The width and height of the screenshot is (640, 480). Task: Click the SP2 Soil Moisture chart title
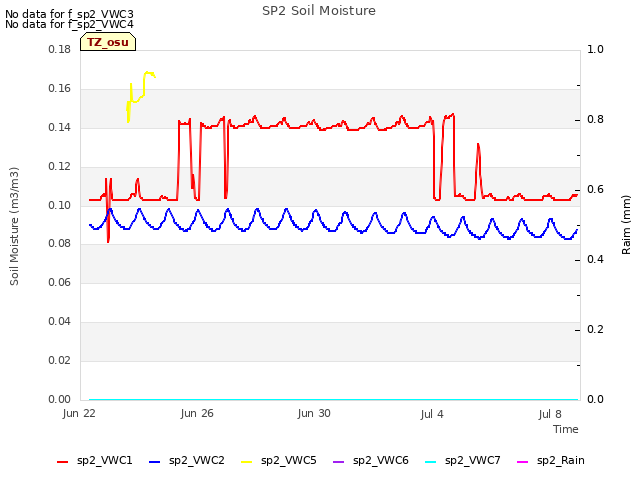319,11
